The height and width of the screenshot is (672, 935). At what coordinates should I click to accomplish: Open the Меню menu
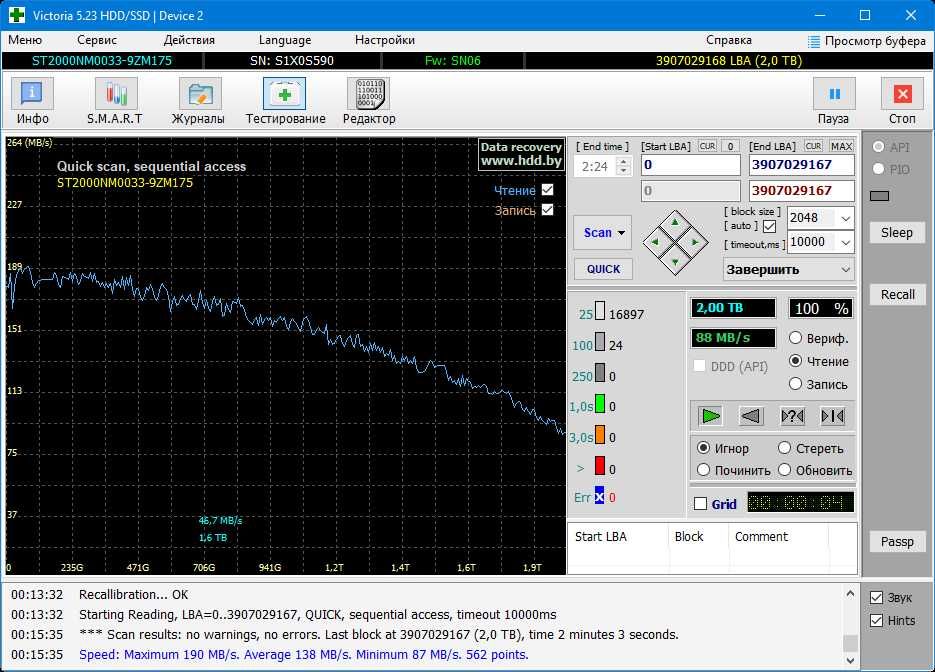(x=25, y=40)
